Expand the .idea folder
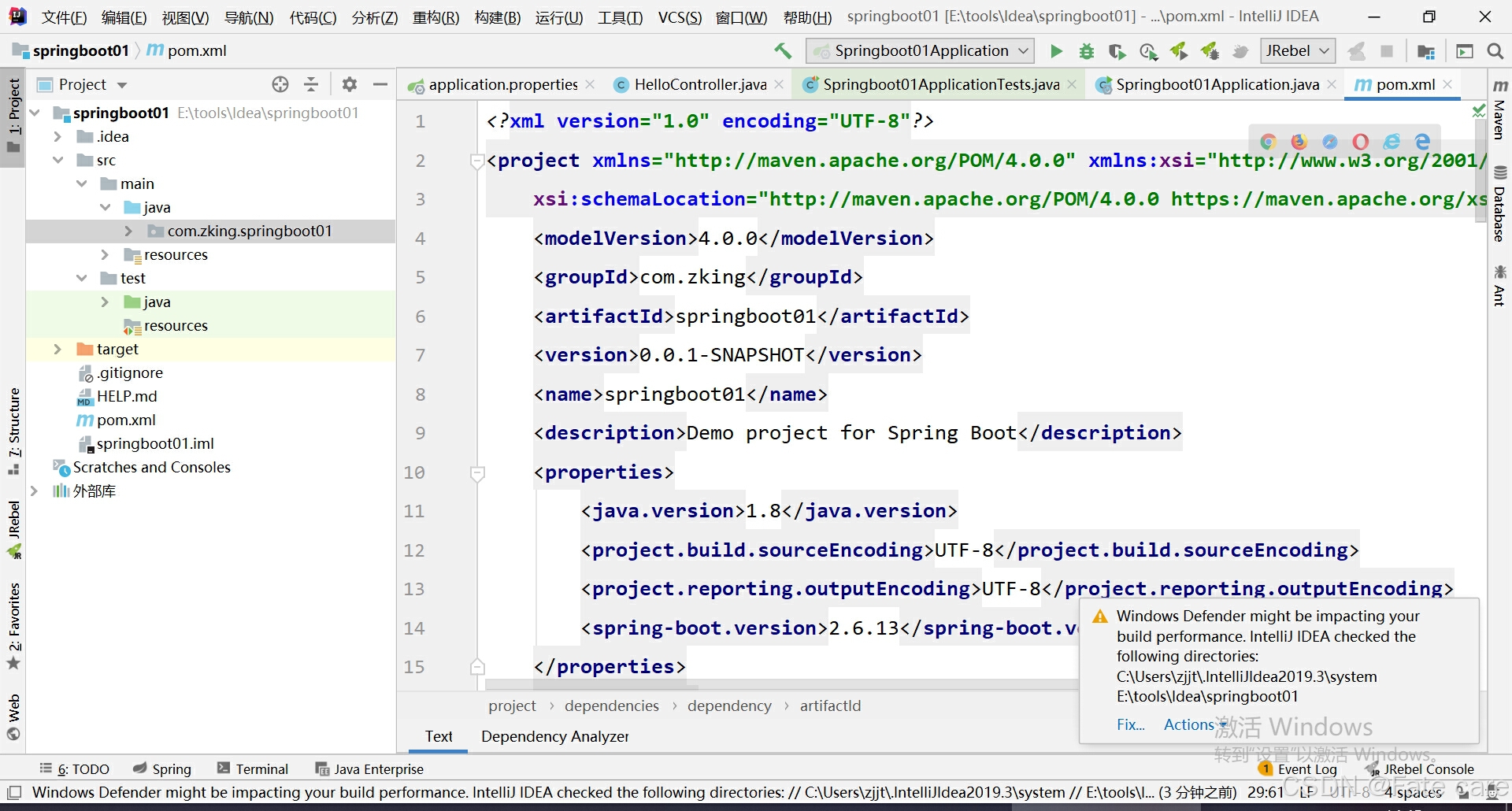Screen dimensions: 1512x811 click(57, 136)
